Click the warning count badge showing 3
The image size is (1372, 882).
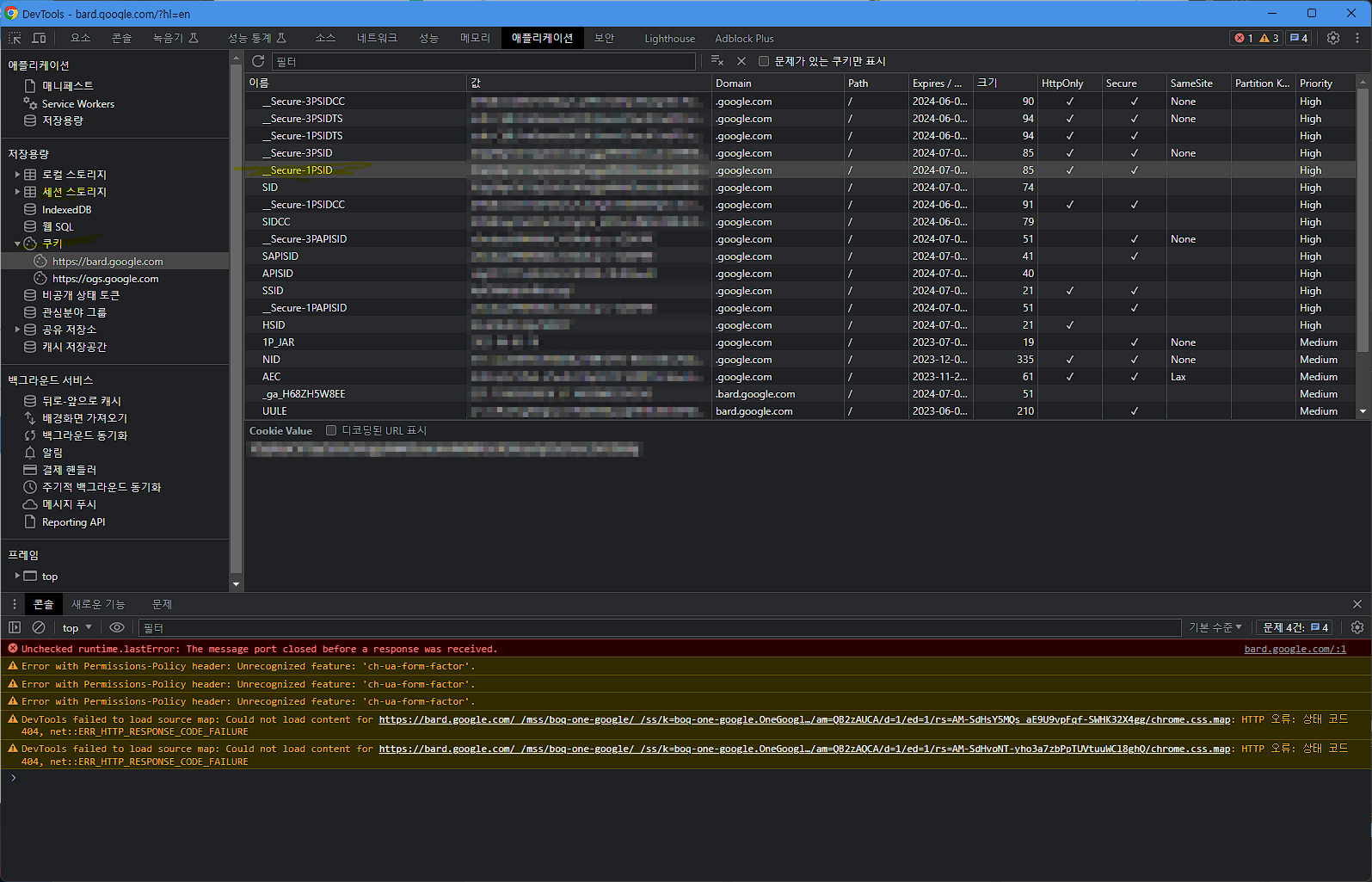tap(1270, 38)
